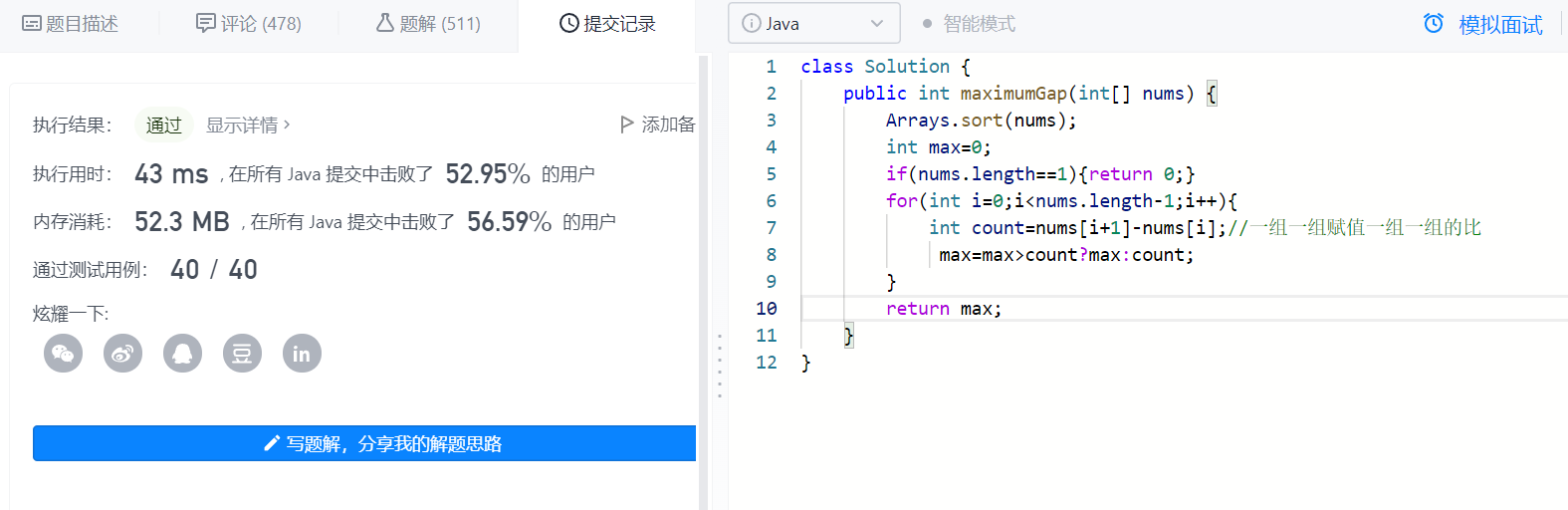1568x510 pixels.
Task: Click the alarm clock icon beside 模拟面试
Action: point(1434,23)
